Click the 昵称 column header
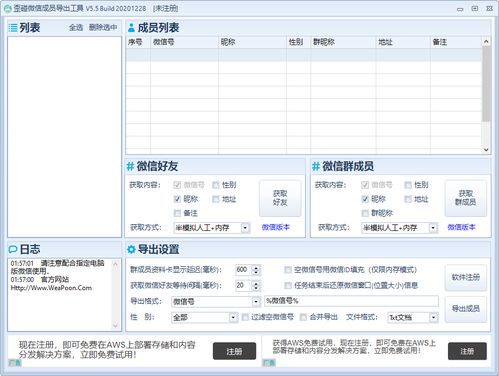 [252, 42]
